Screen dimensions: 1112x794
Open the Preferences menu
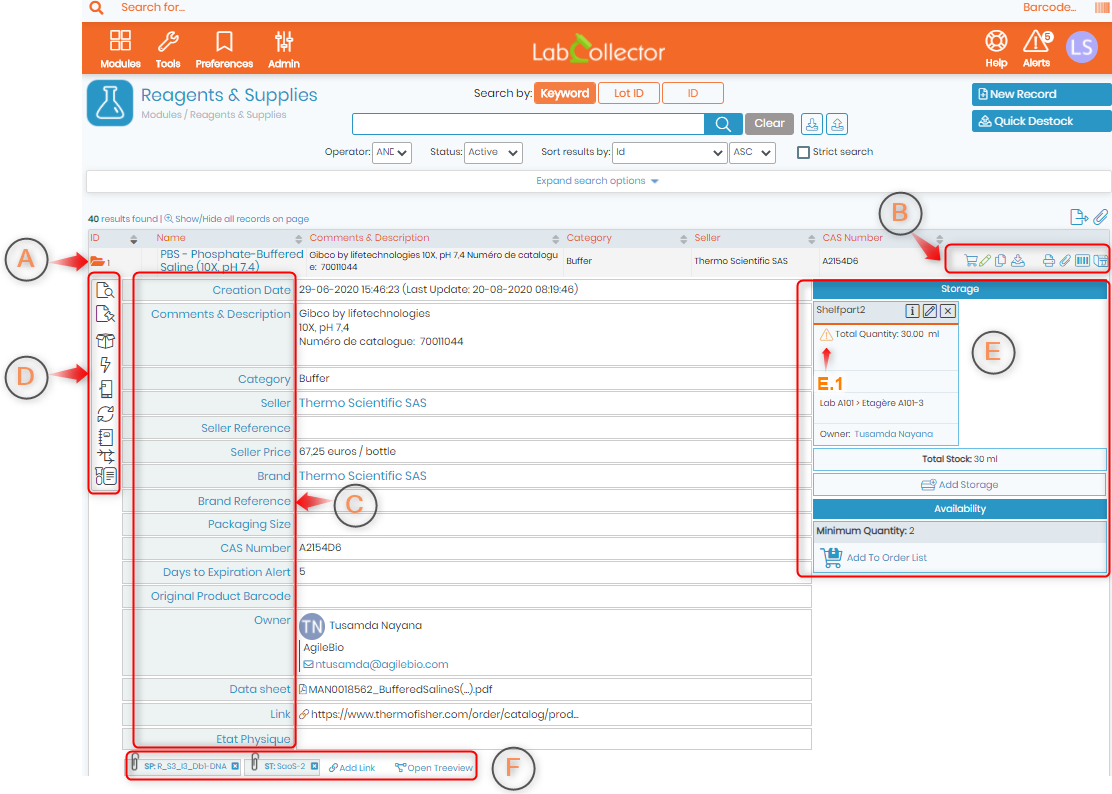point(224,48)
